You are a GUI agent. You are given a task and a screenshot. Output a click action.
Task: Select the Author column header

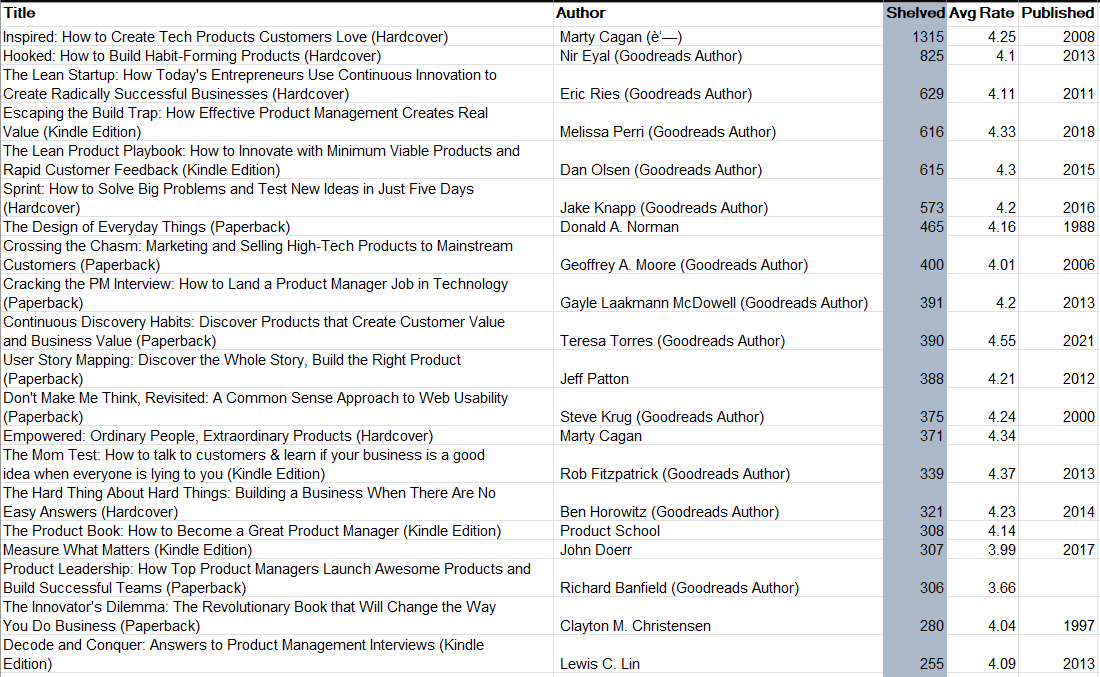(582, 13)
